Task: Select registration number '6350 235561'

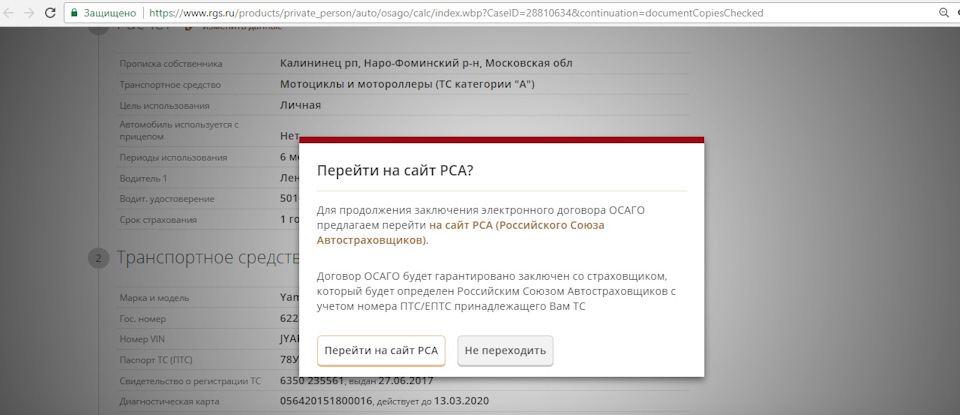Action: coord(312,381)
